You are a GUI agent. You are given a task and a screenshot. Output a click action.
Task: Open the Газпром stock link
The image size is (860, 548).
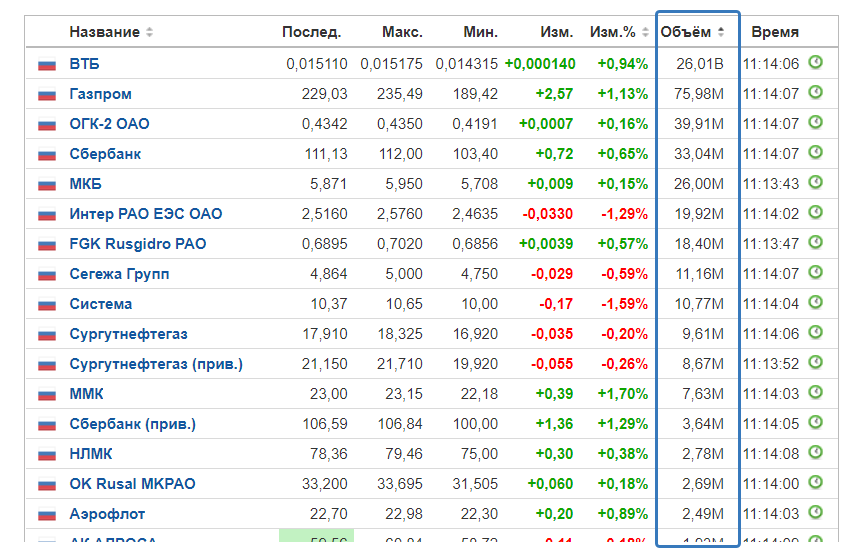tap(100, 94)
